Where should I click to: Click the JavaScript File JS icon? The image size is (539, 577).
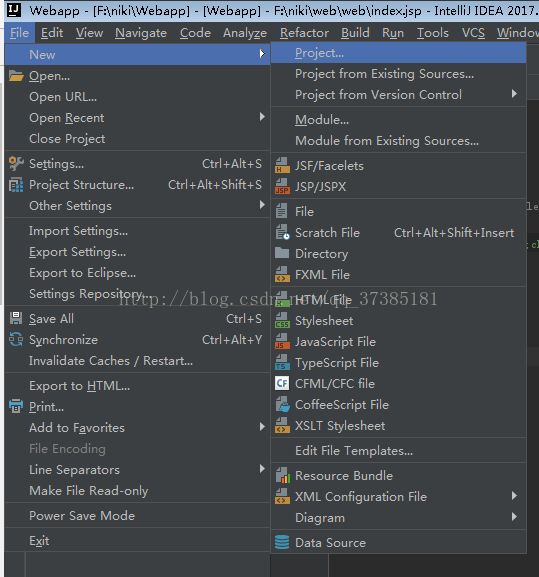[x=282, y=341]
